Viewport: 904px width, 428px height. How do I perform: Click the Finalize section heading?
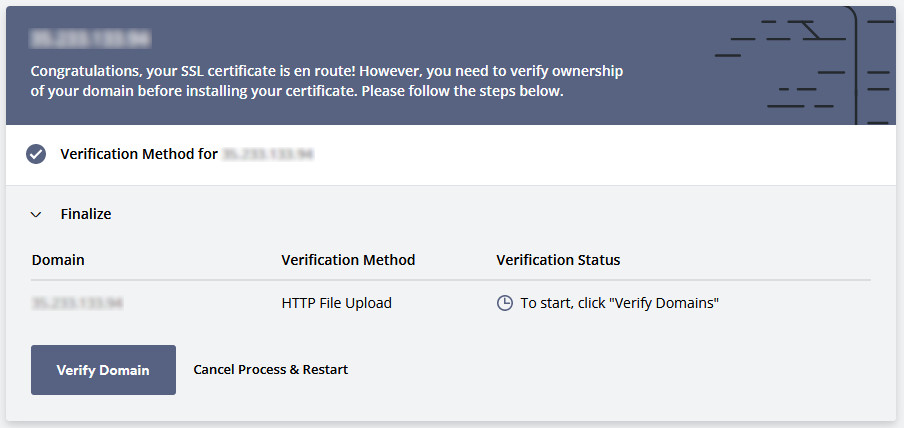coord(86,214)
